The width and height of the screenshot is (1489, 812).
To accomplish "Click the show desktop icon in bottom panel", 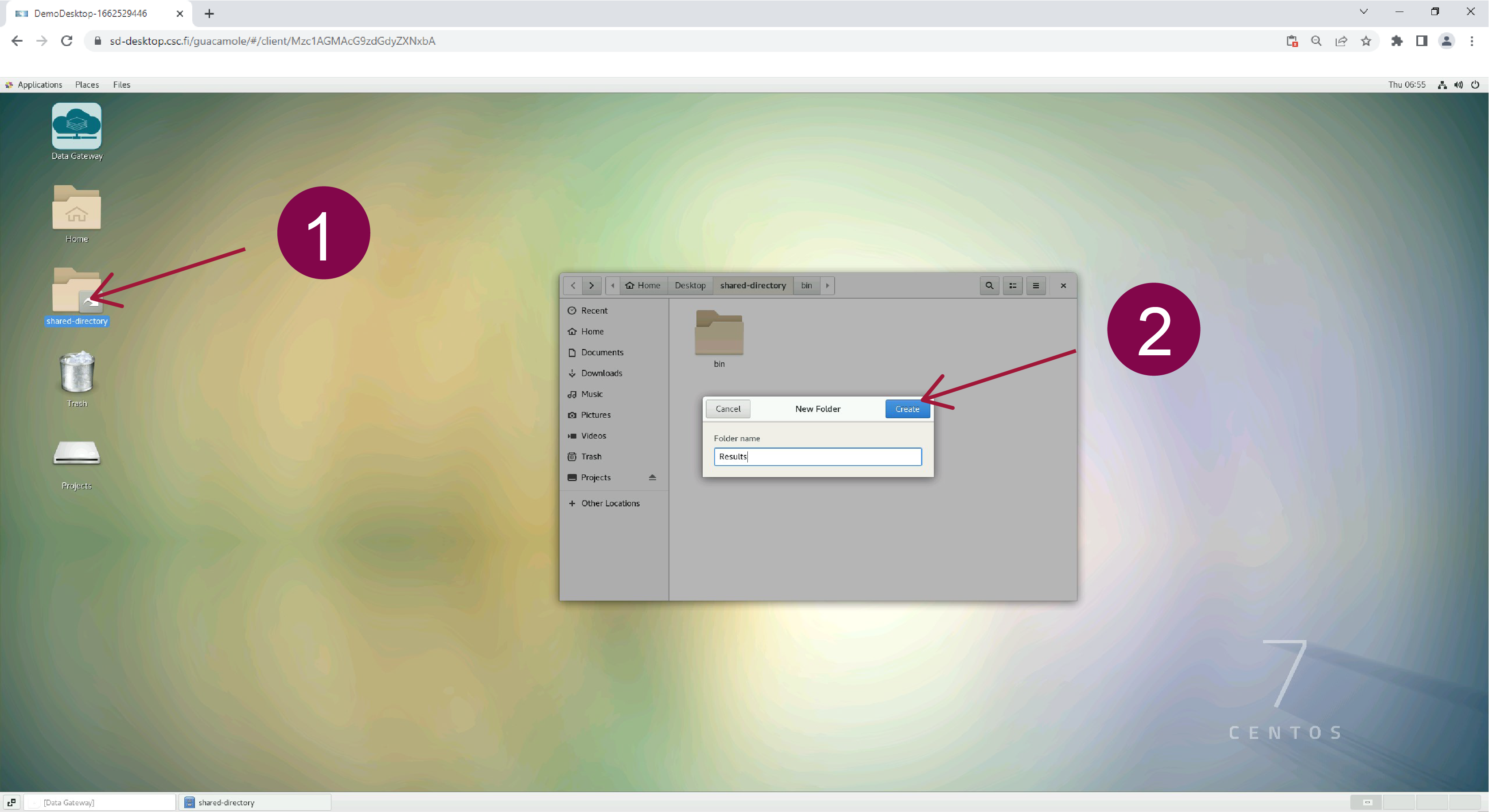I will [x=12, y=802].
